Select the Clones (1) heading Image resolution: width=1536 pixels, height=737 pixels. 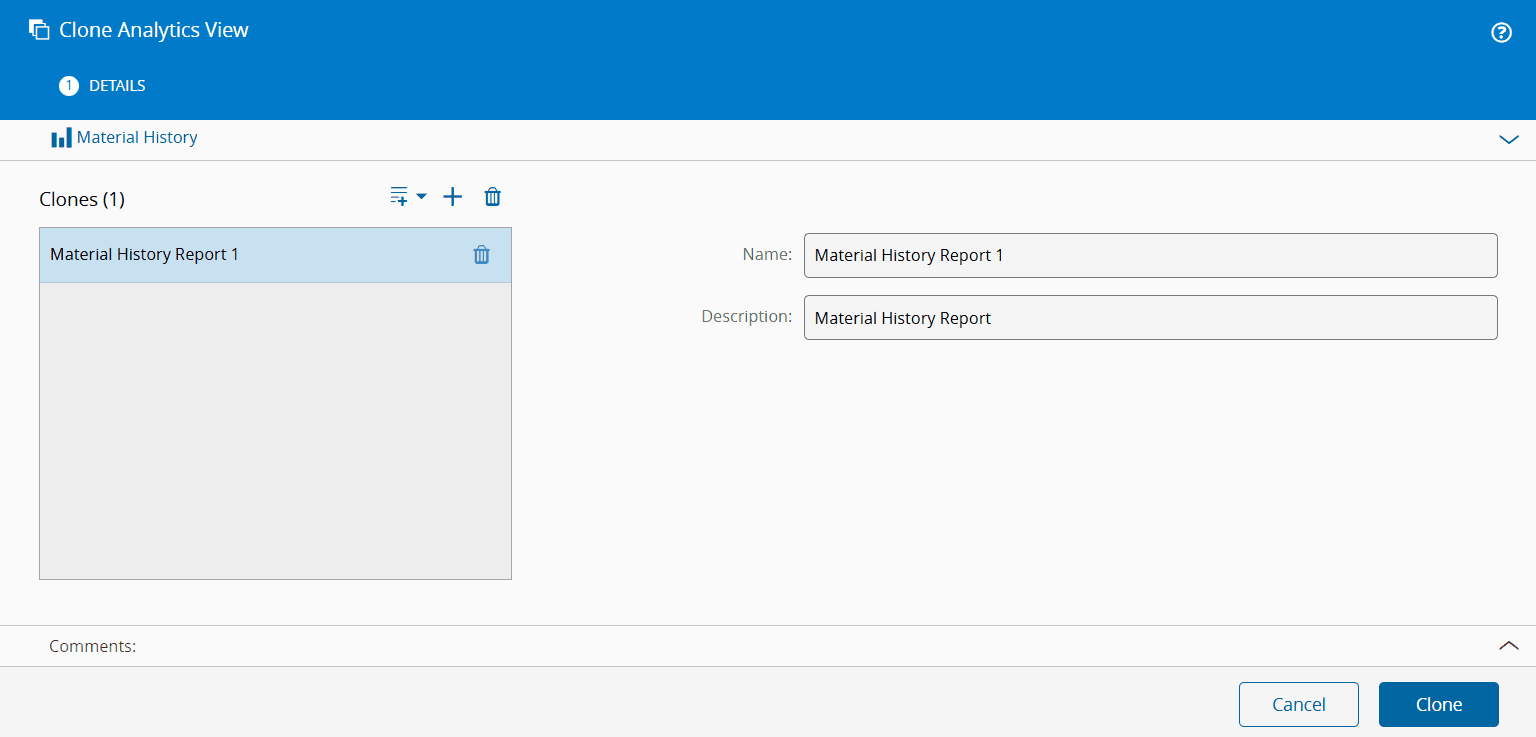pyautogui.click(x=82, y=199)
